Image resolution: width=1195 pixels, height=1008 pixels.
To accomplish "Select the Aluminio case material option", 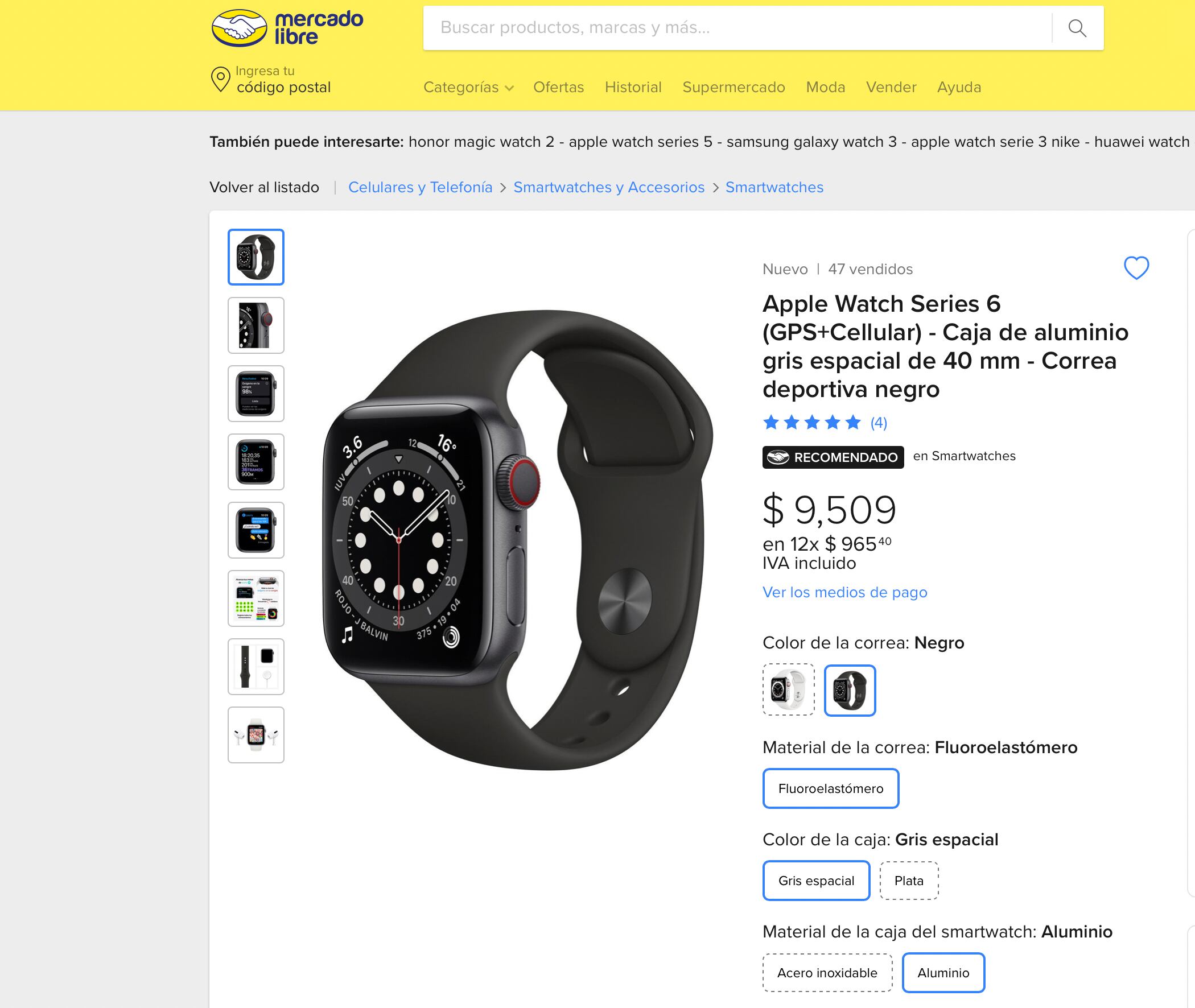I will coord(943,973).
